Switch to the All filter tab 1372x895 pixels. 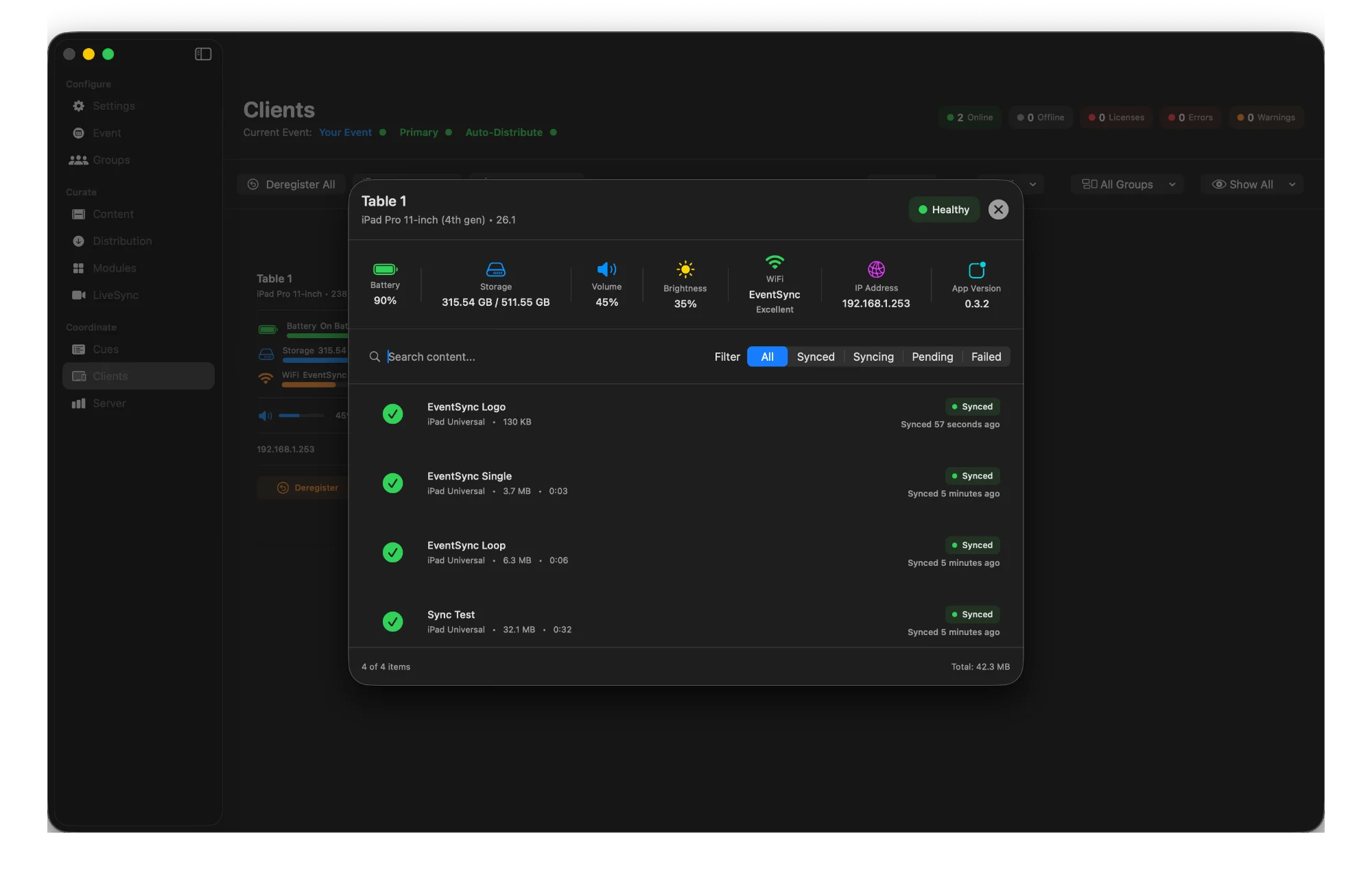[x=767, y=357]
